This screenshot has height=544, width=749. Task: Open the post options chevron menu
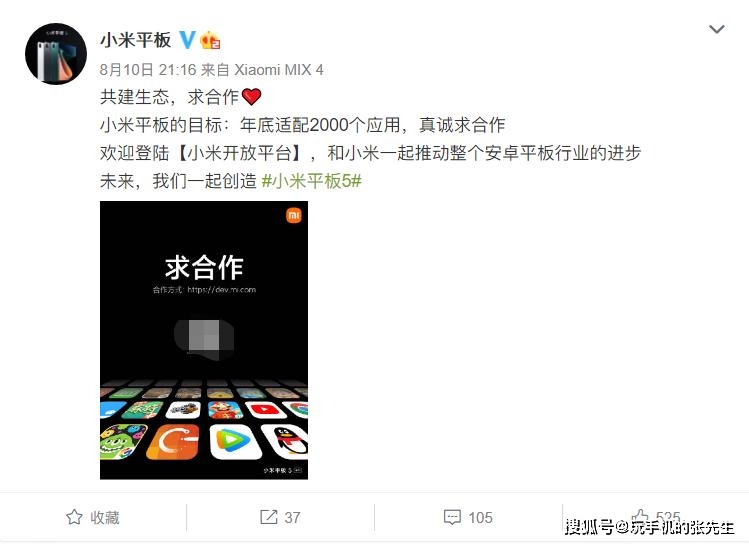(x=717, y=30)
